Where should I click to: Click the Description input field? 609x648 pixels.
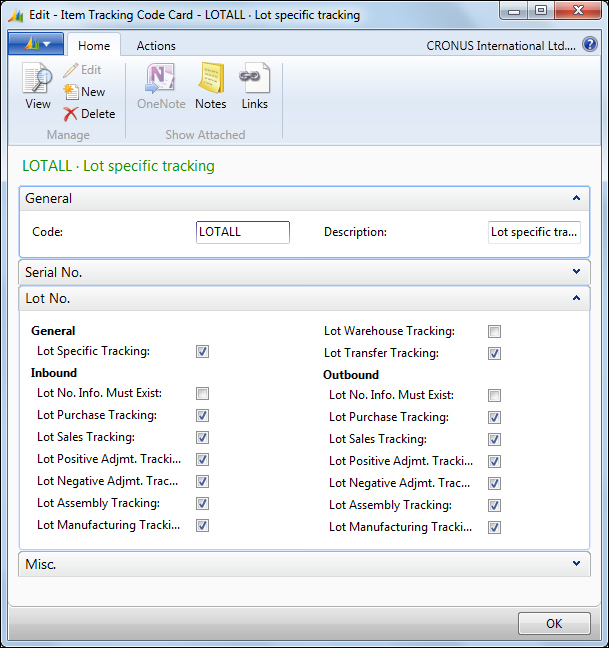point(534,232)
